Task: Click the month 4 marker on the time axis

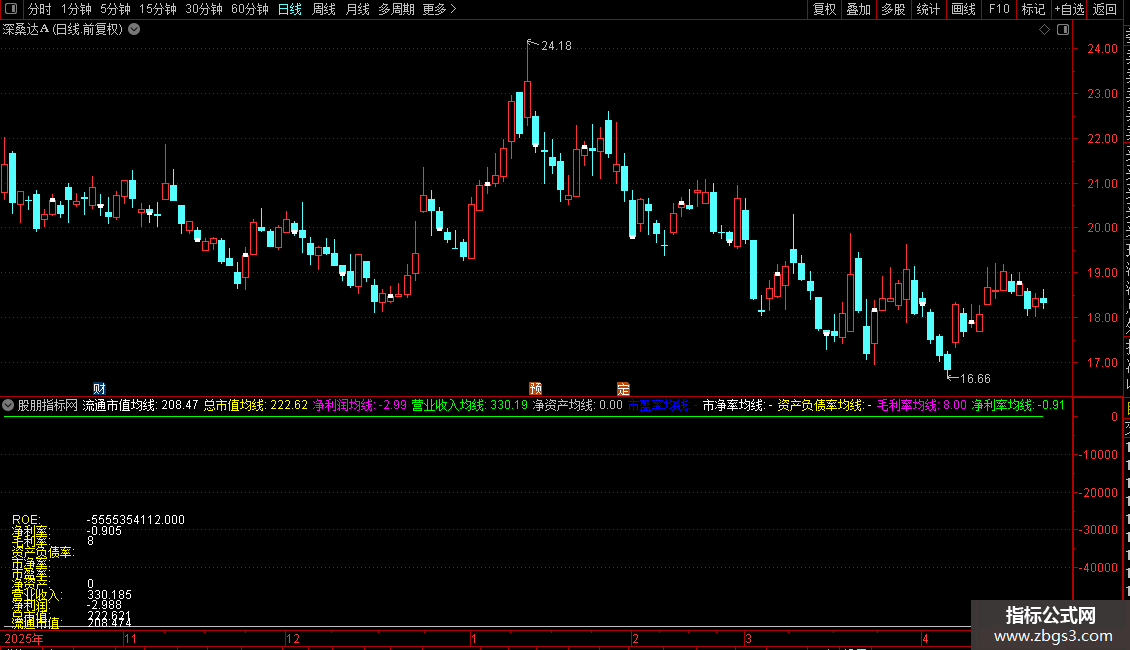Action: [925, 638]
